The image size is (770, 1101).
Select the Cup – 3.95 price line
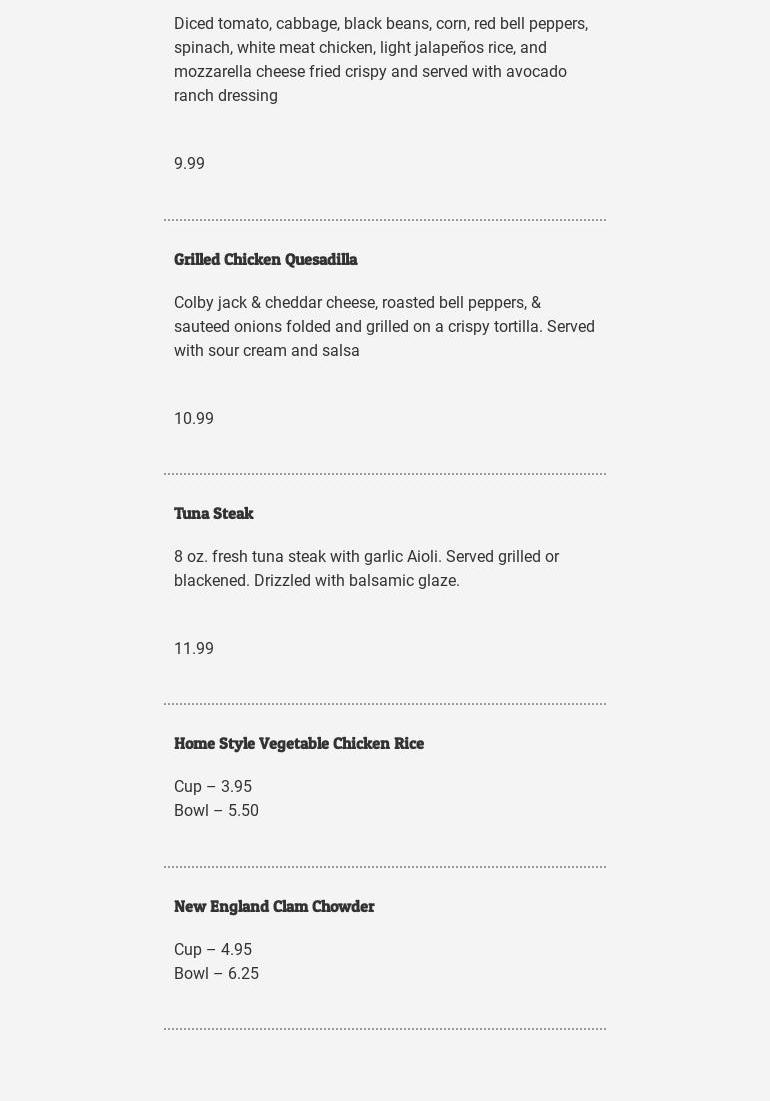(x=213, y=786)
